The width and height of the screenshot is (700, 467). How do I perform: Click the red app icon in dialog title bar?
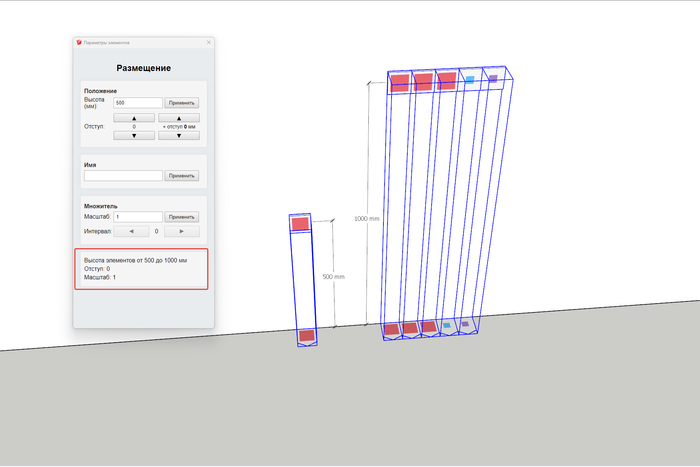coord(79,43)
